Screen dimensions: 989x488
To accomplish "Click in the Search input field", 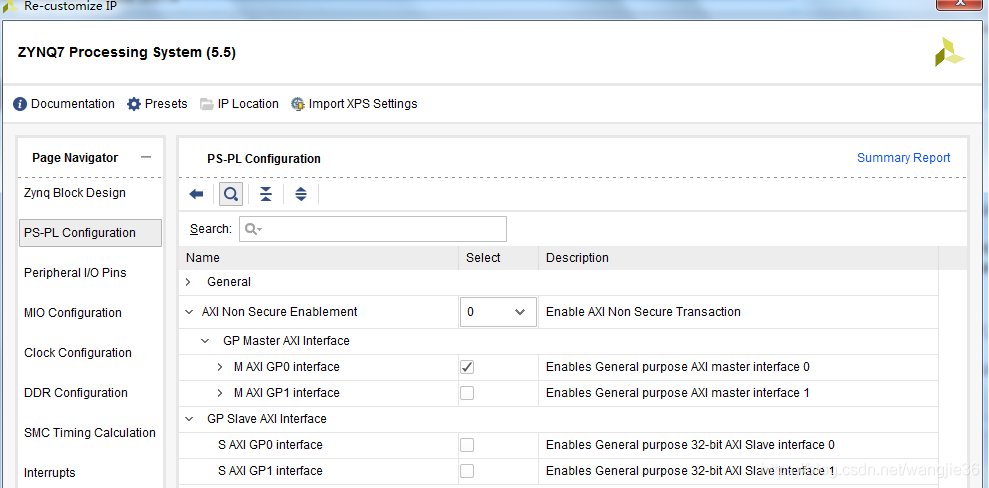I will (373, 229).
